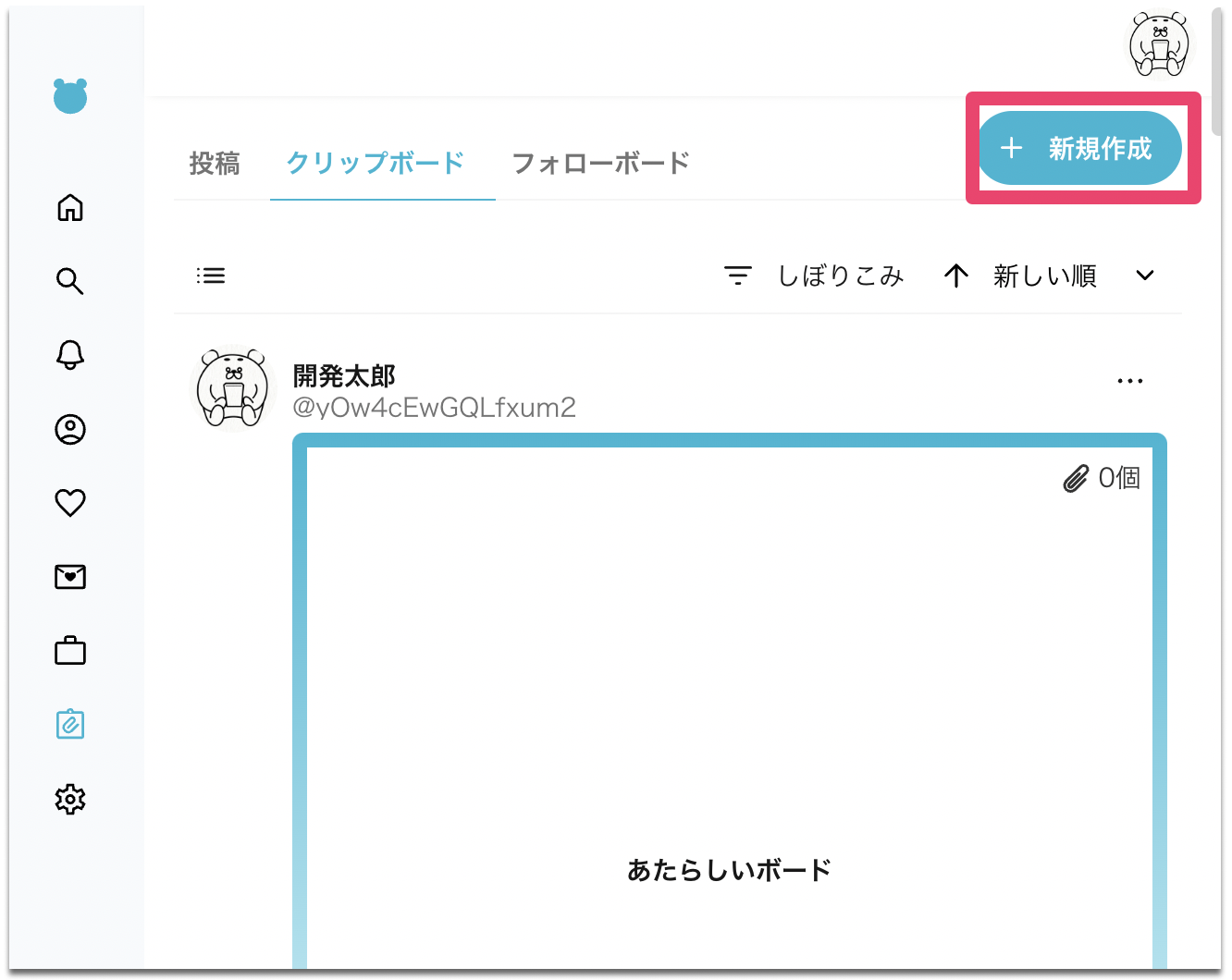Switch to 投稿 tab
The height and width of the screenshot is (980, 1232).
(215, 163)
